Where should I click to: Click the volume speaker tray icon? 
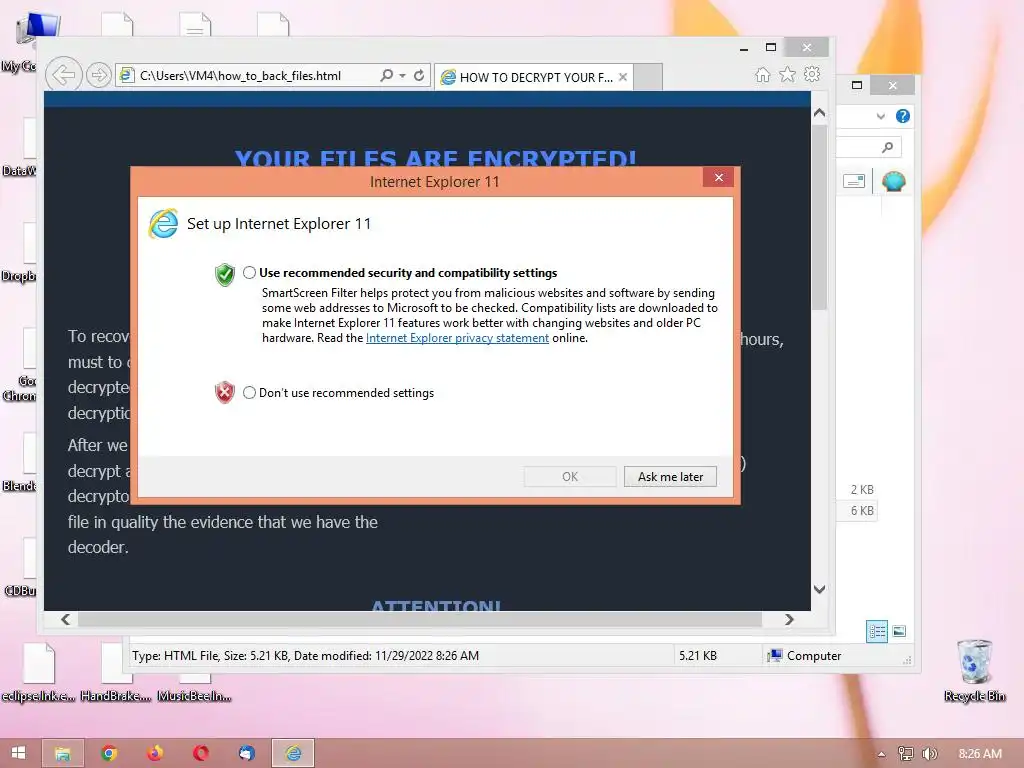[929, 754]
